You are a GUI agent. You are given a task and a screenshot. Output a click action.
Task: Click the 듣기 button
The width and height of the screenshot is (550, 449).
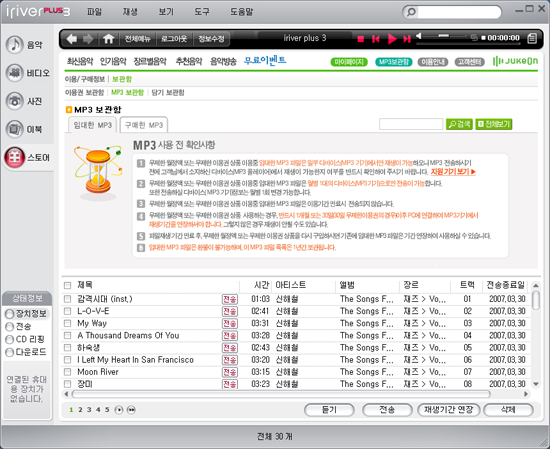329,410
